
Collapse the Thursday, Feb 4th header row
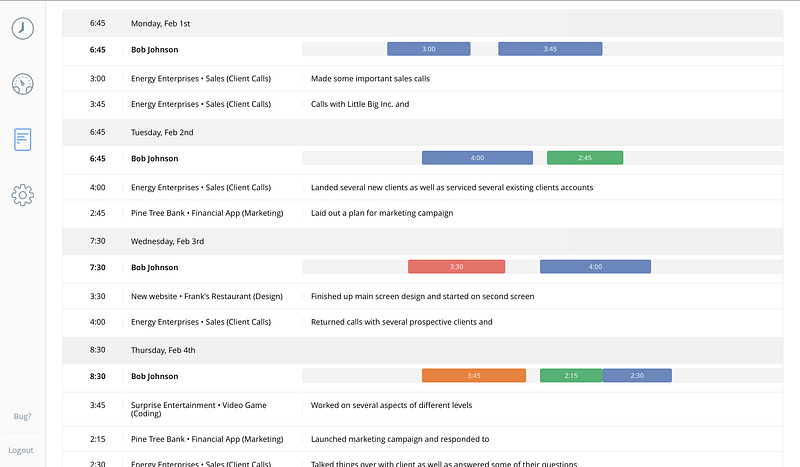[x=422, y=350]
